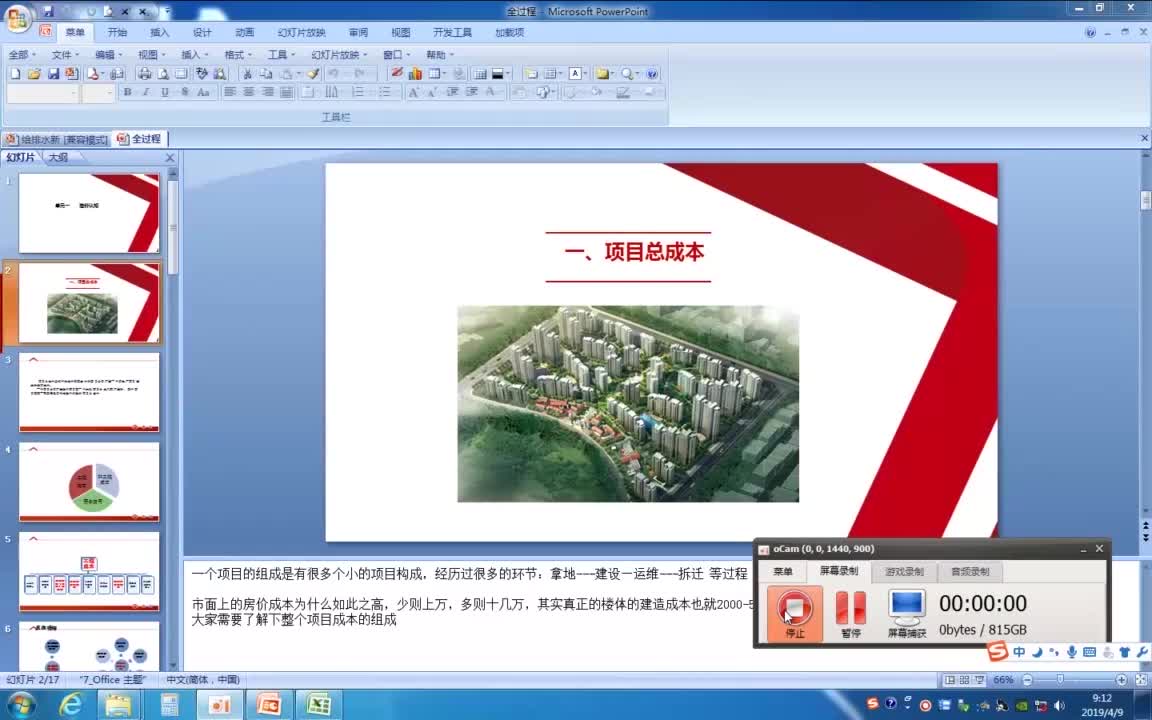The width and height of the screenshot is (1152, 720).
Task: Click Align Text Right icon
Action: coord(268,93)
